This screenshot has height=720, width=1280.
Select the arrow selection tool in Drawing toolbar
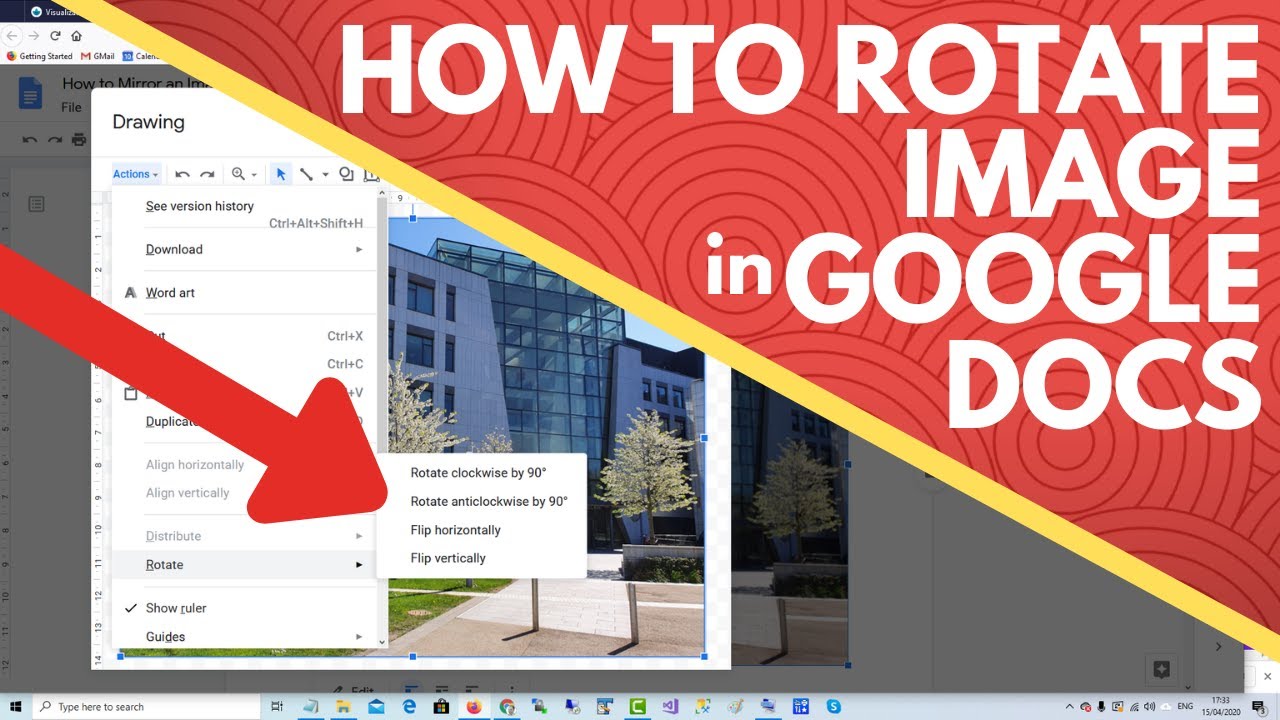[281, 174]
